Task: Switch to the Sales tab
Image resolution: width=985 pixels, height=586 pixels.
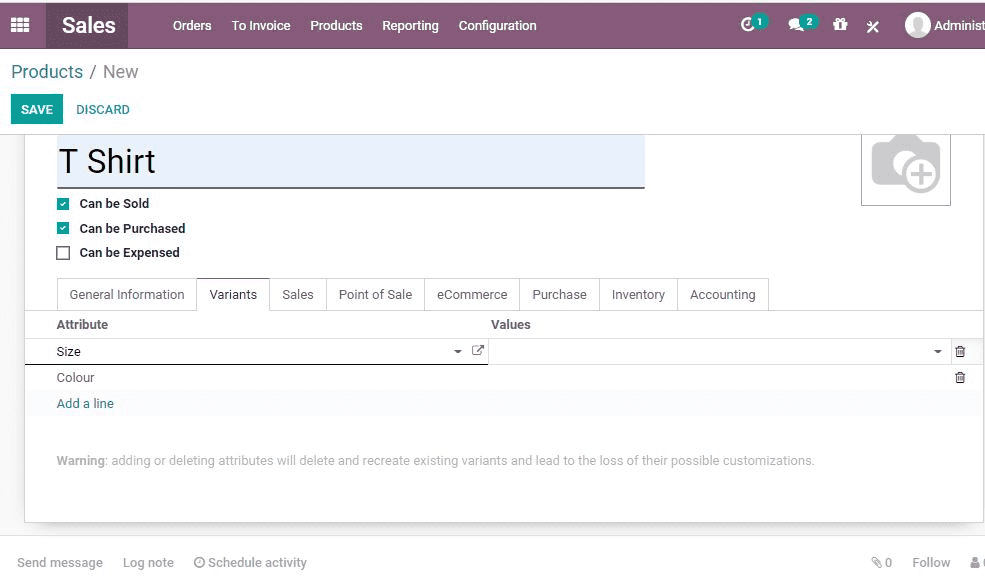Action: pos(298,295)
